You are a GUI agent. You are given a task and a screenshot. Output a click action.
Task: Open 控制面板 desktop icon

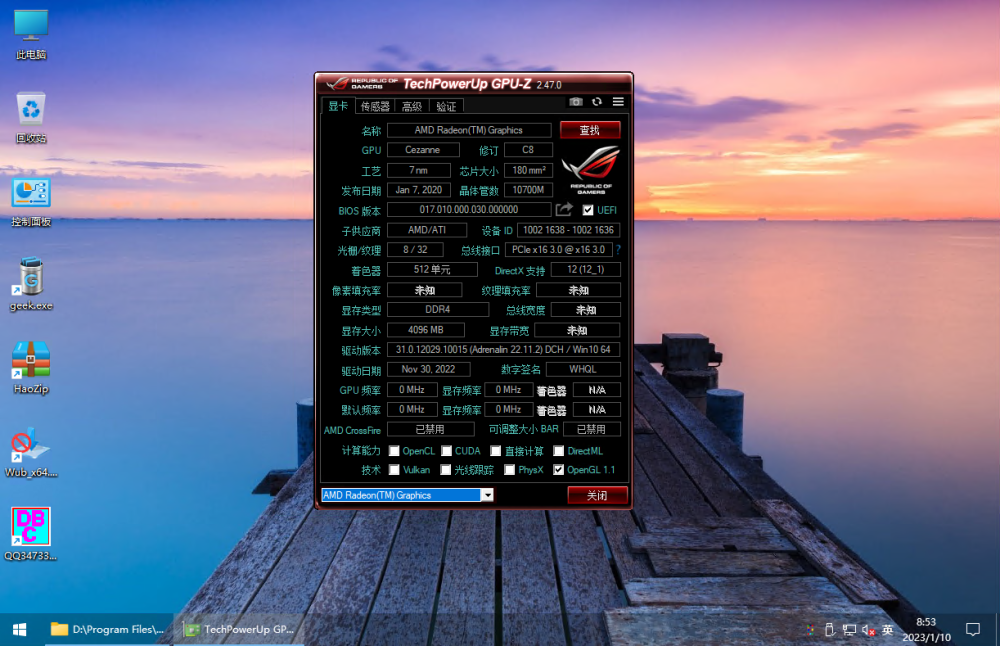31,202
